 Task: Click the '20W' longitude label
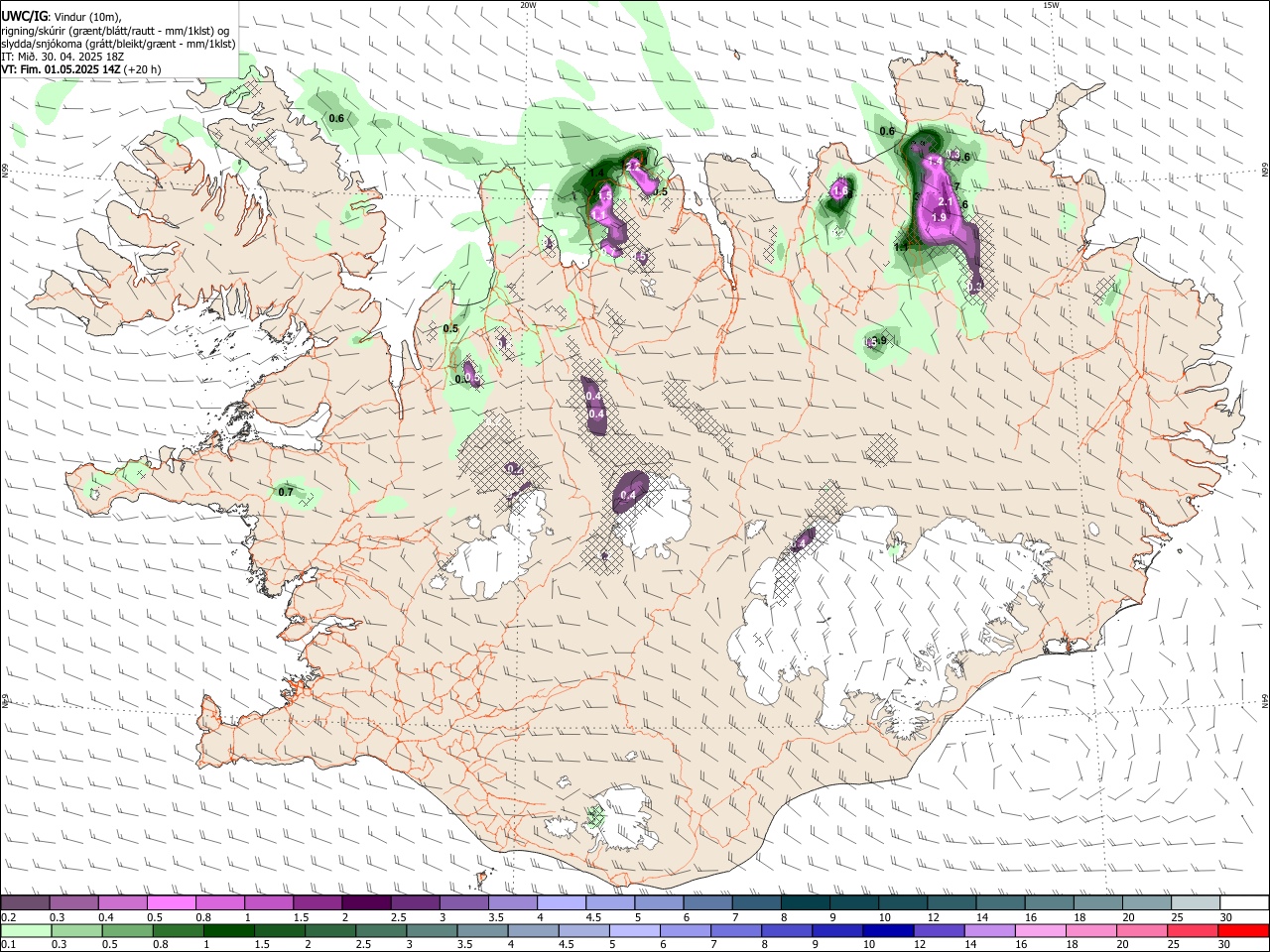[x=529, y=5]
